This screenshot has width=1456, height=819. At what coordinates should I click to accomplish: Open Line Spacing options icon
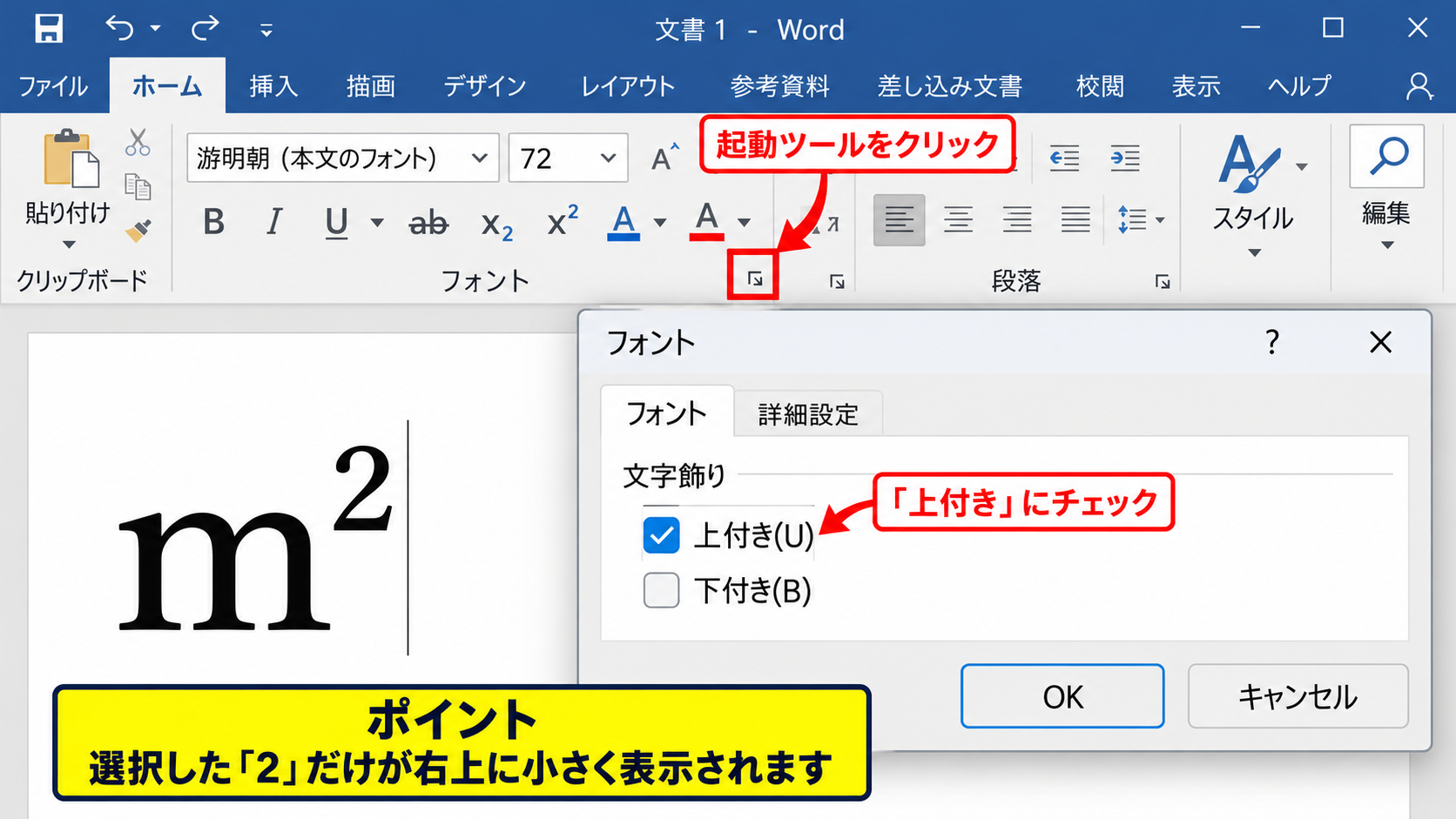click(x=1133, y=220)
